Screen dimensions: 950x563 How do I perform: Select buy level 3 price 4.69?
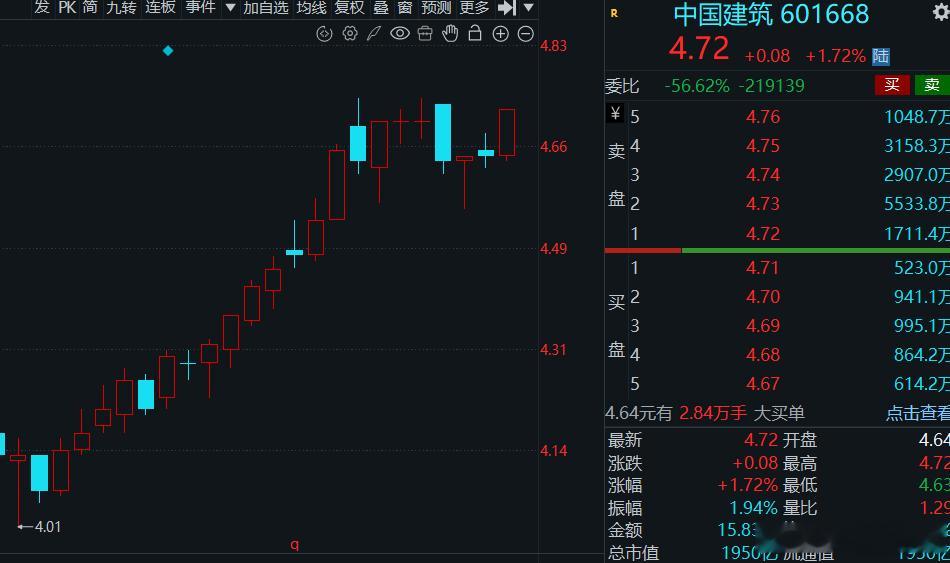763,325
